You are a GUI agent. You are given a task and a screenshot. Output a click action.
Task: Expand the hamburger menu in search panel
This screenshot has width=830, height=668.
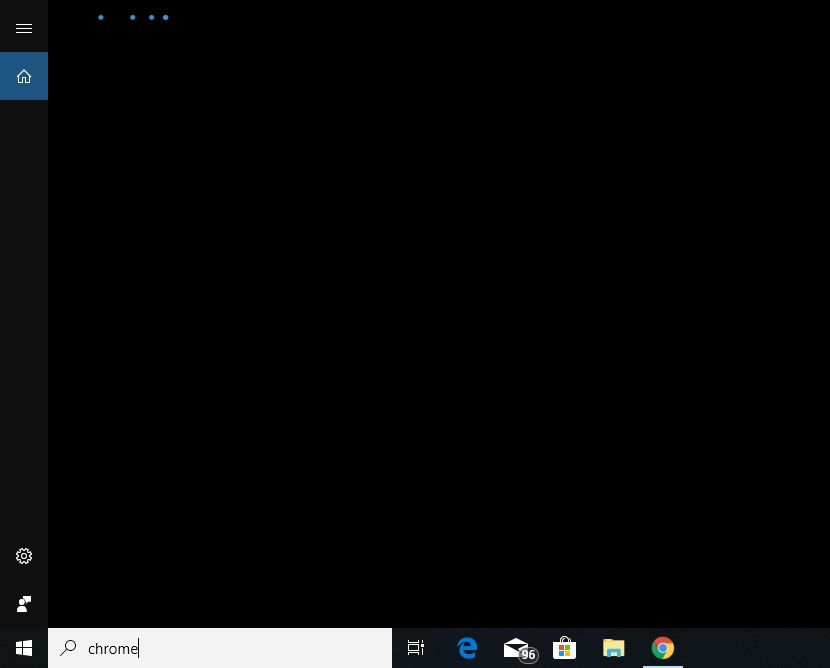24,28
